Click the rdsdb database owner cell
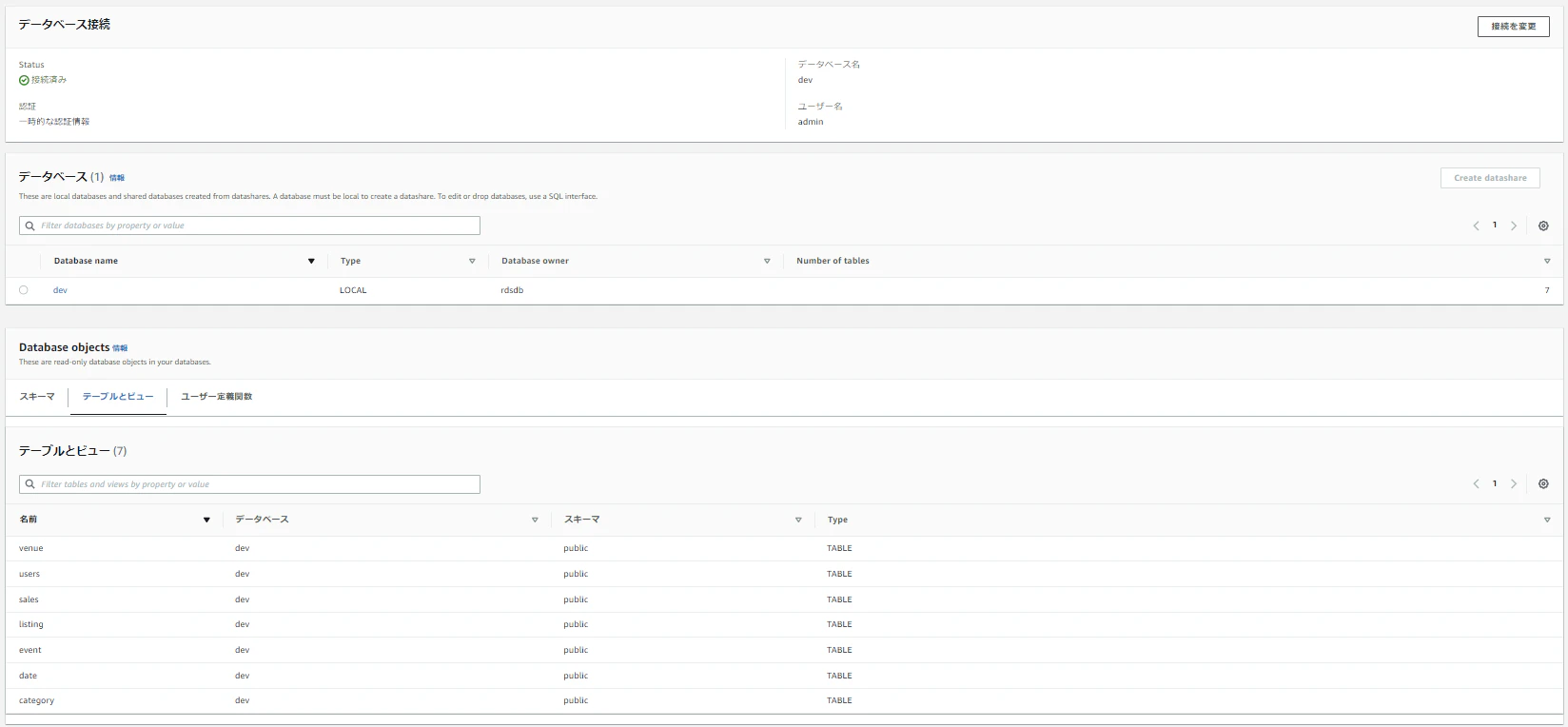 tap(512, 290)
